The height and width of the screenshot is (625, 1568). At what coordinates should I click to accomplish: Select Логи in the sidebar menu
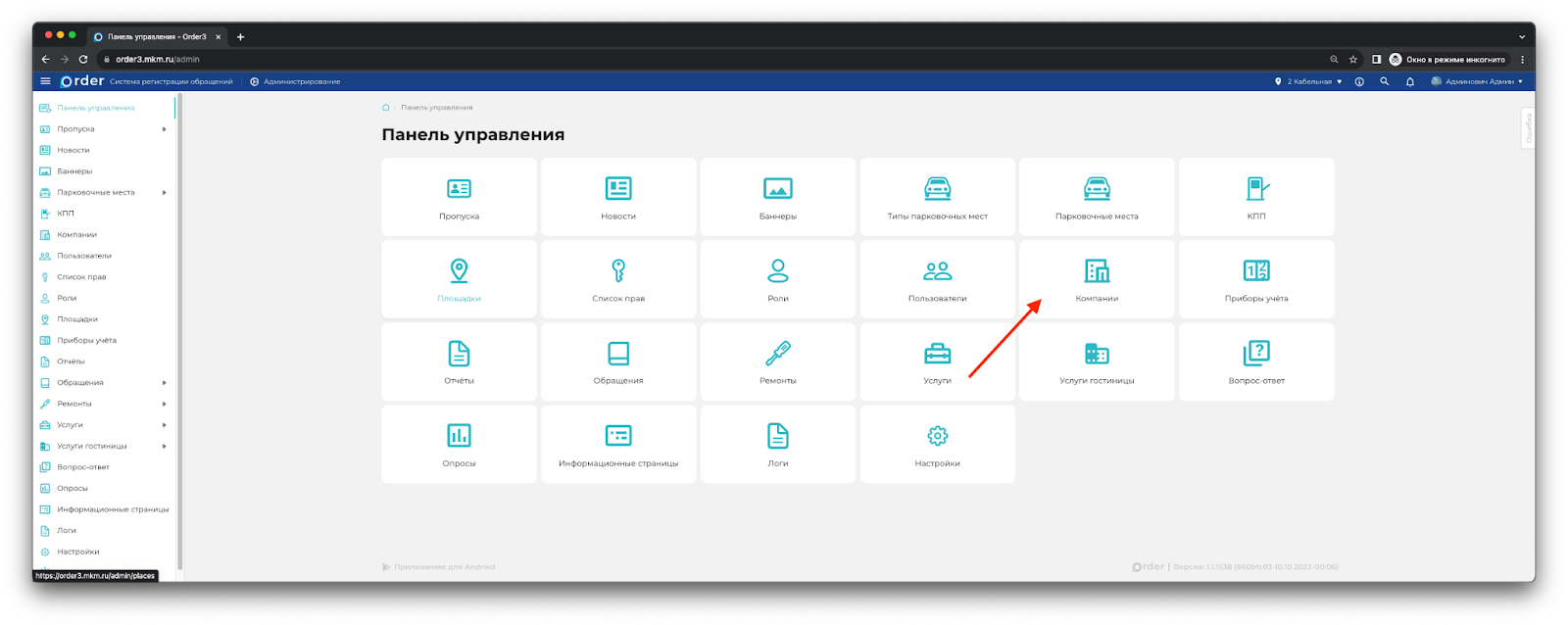[x=67, y=531]
